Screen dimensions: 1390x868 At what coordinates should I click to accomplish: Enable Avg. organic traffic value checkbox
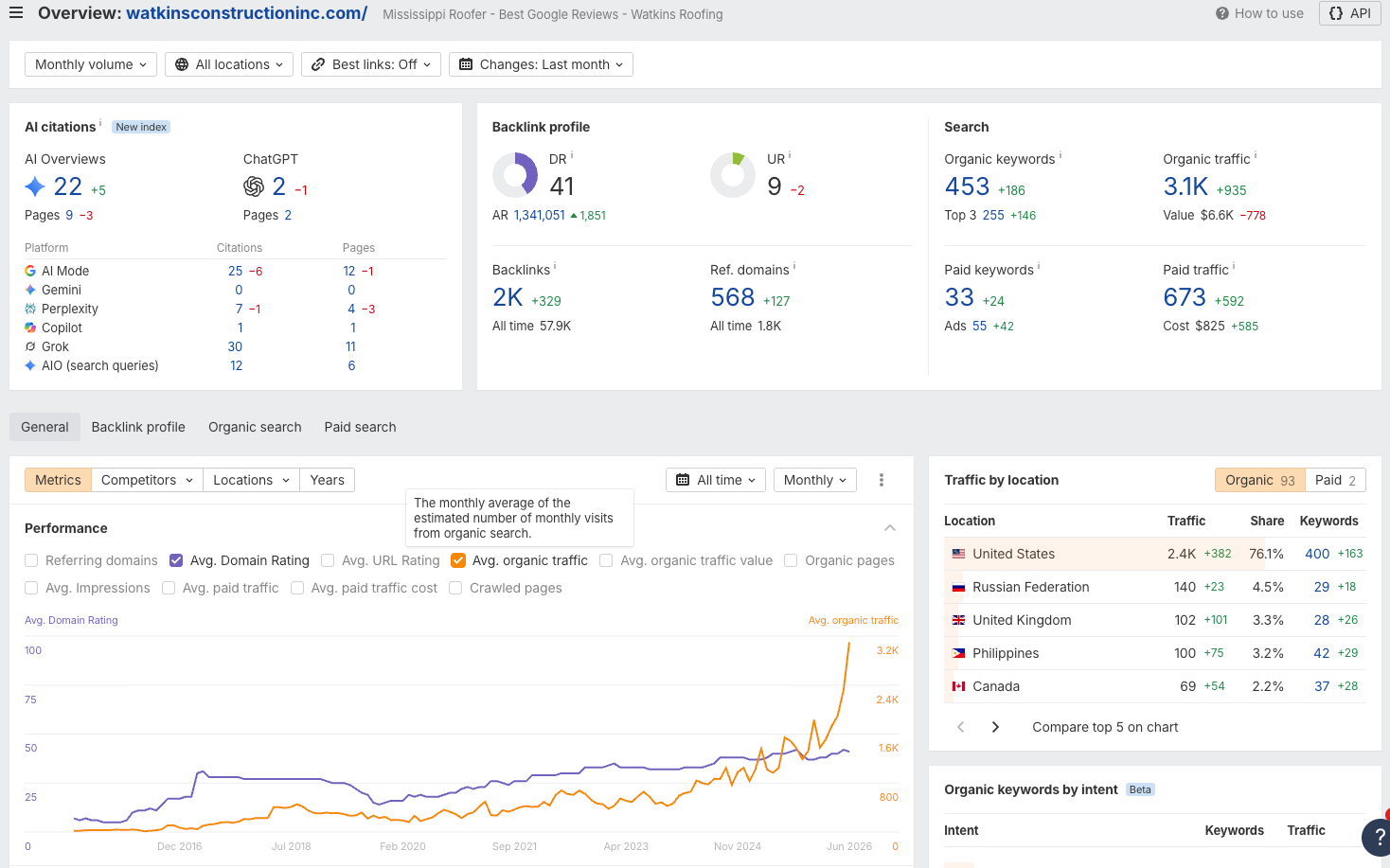tap(606, 560)
